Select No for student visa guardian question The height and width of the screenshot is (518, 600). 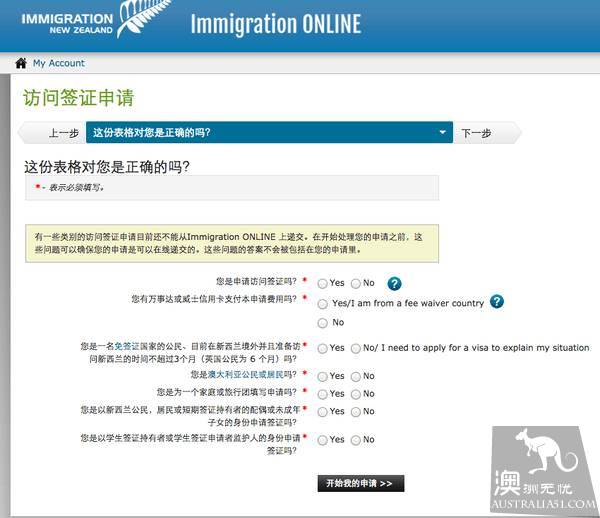[x=356, y=440]
